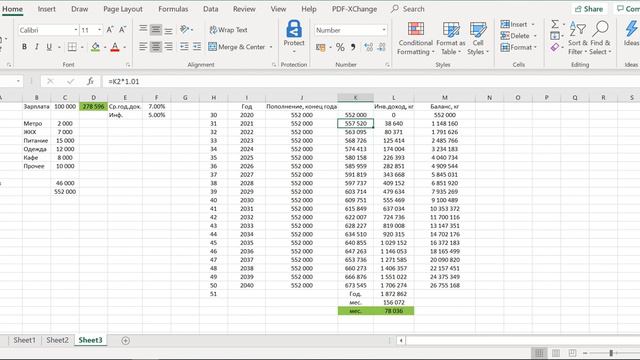This screenshot has width=640, height=360.
Task: Open the Number format dropdown
Action: [384, 30]
